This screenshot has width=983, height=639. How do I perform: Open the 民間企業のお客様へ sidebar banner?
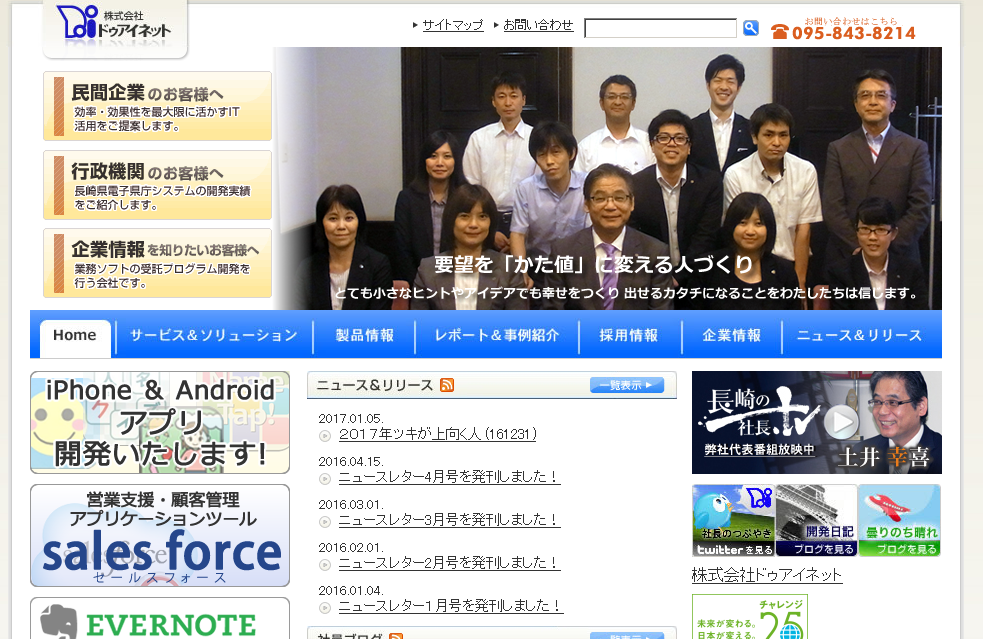click(157, 106)
